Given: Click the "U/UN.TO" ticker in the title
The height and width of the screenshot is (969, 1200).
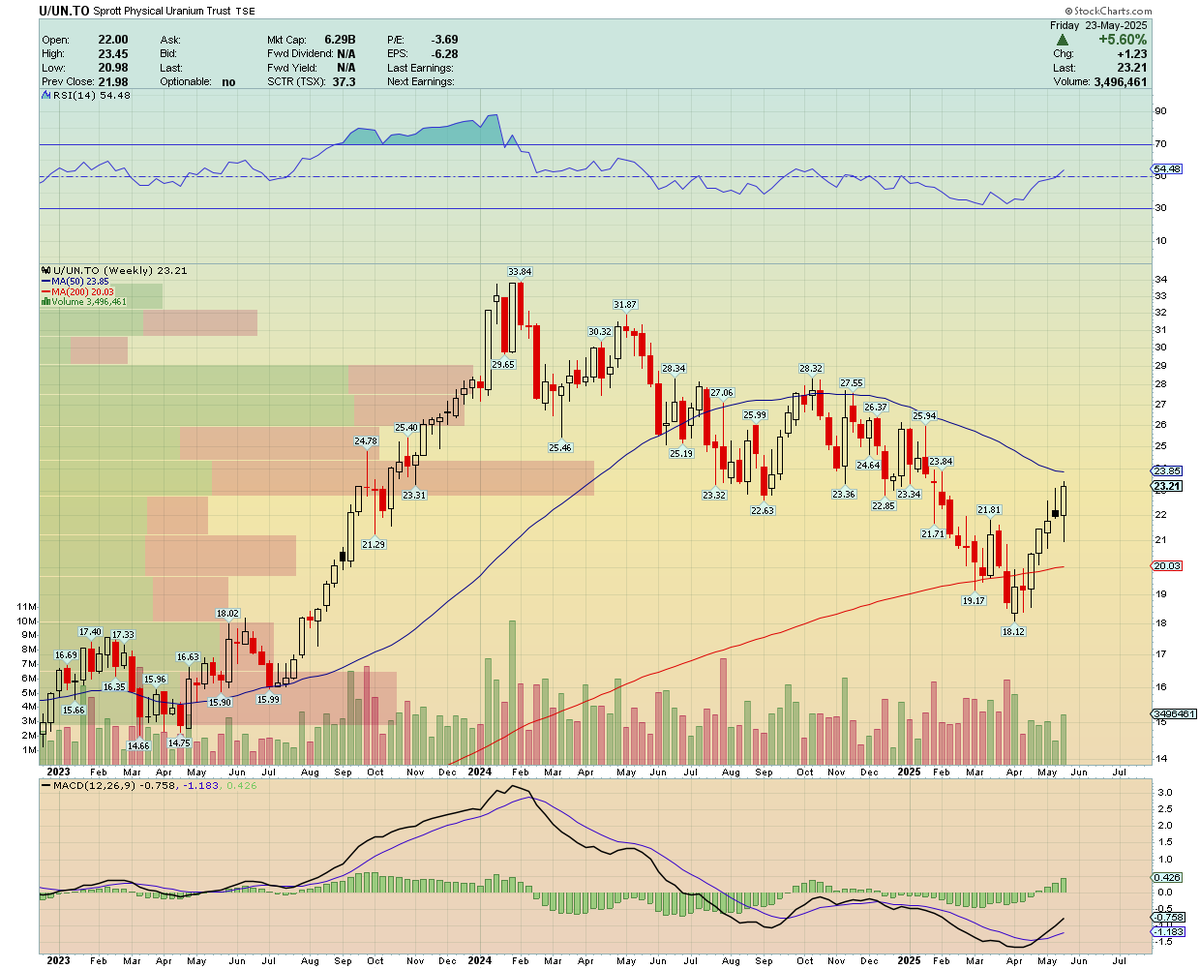Looking at the screenshot, I should [64, 9].
